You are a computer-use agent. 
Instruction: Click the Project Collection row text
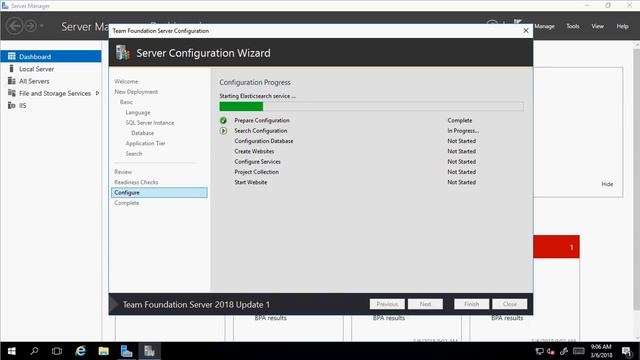click(x=256, y=172)
